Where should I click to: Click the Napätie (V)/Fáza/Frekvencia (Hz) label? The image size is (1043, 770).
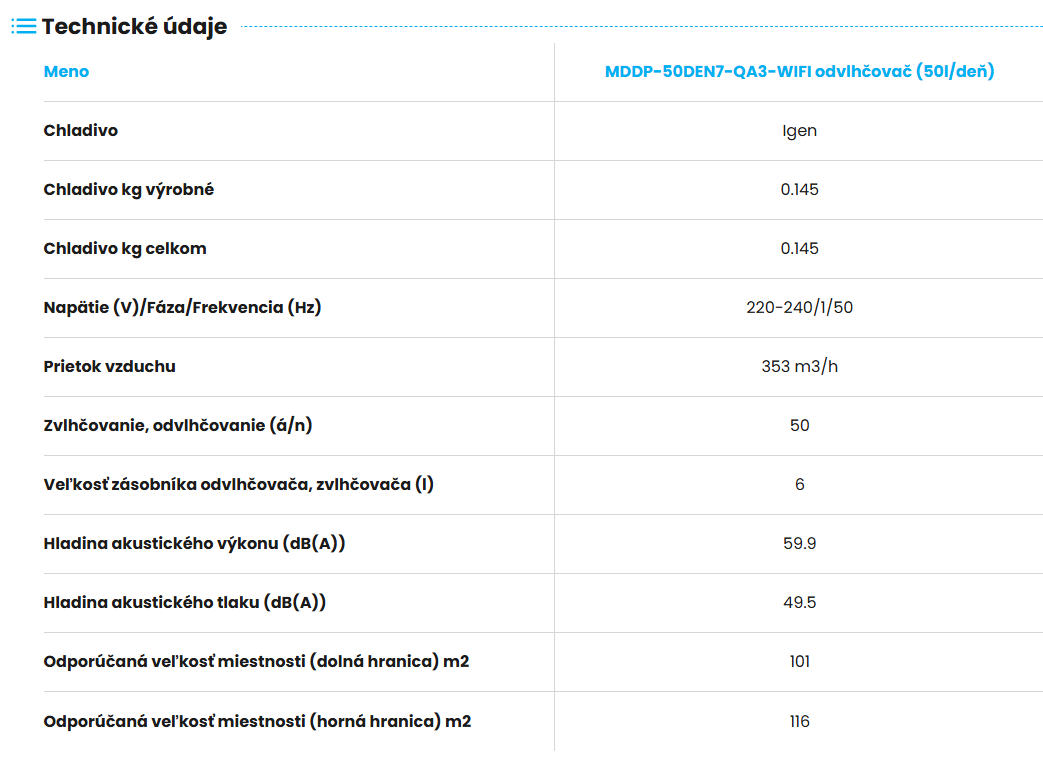click(x=183, y=307)
